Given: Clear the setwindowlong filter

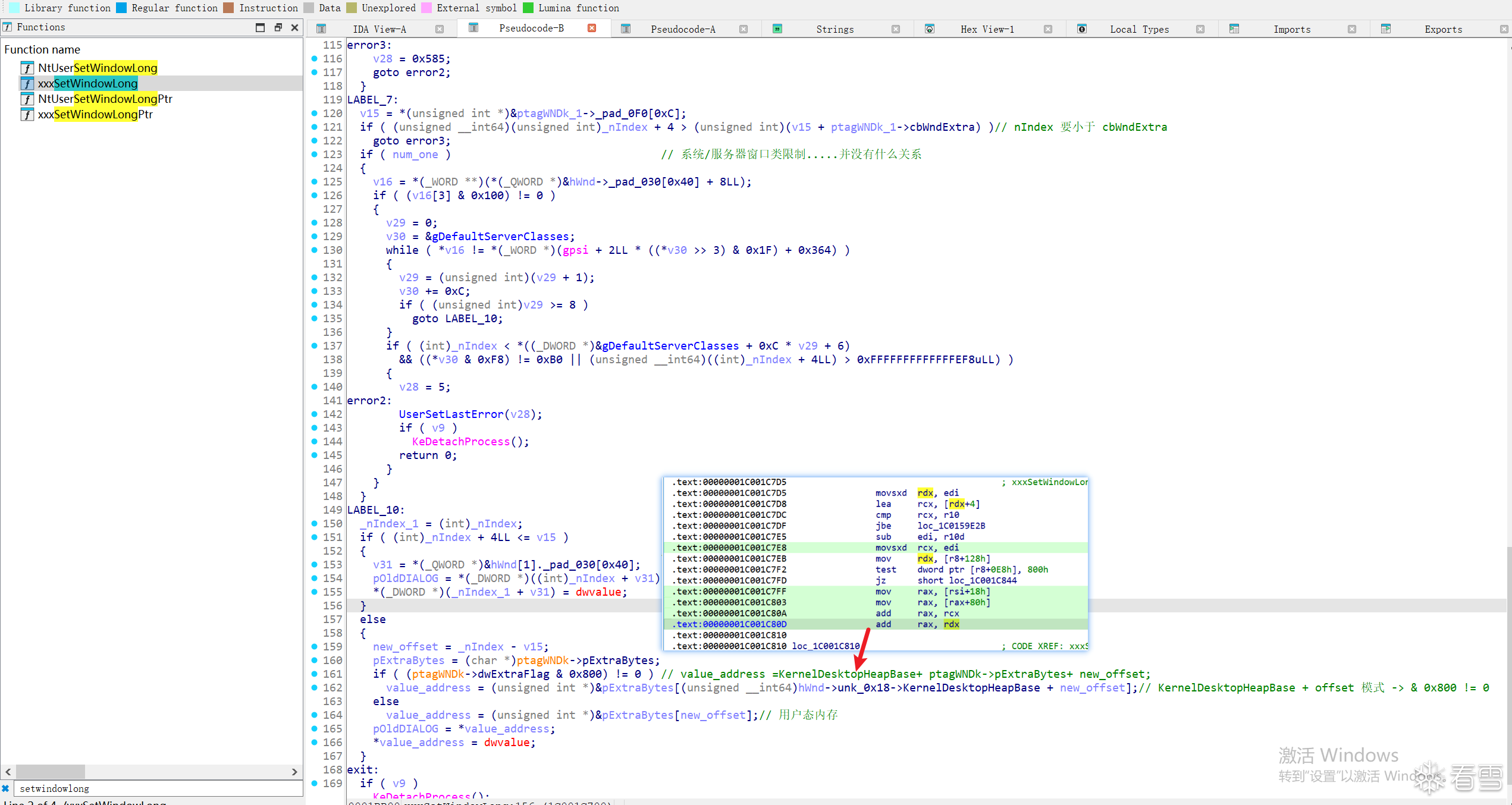Looking at the screenshot, I should 5,788.
